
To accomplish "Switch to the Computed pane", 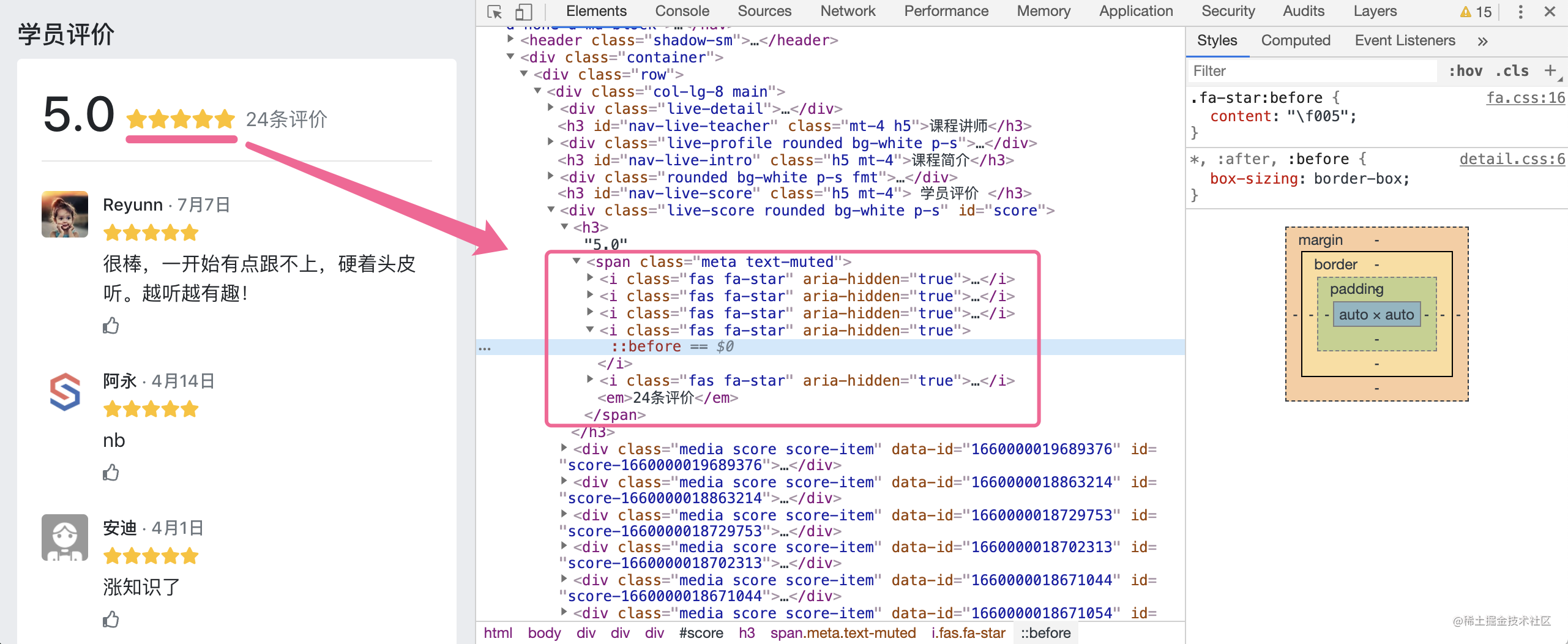I will point(1296,40).
